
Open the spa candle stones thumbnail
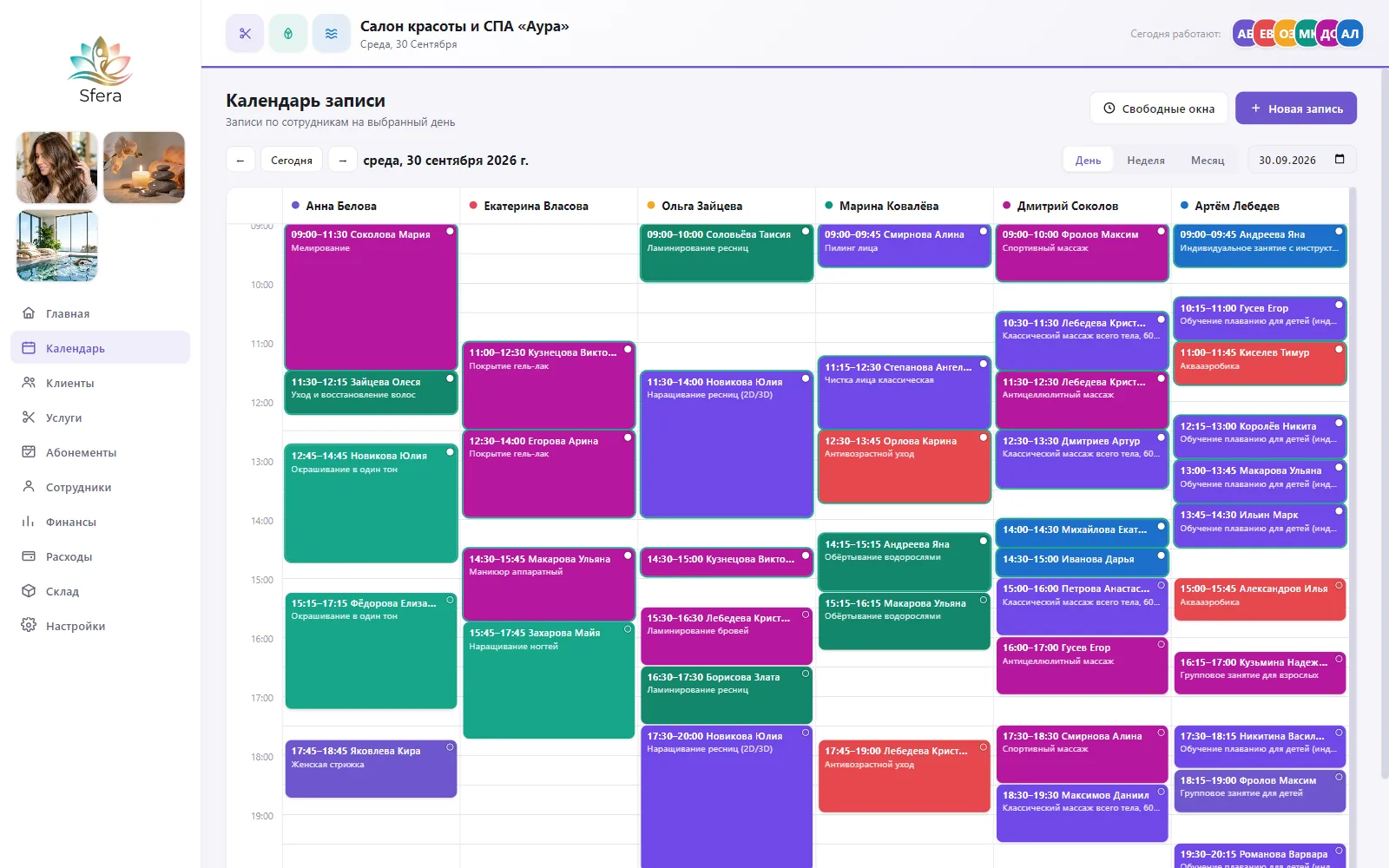(x=144, y=168)
